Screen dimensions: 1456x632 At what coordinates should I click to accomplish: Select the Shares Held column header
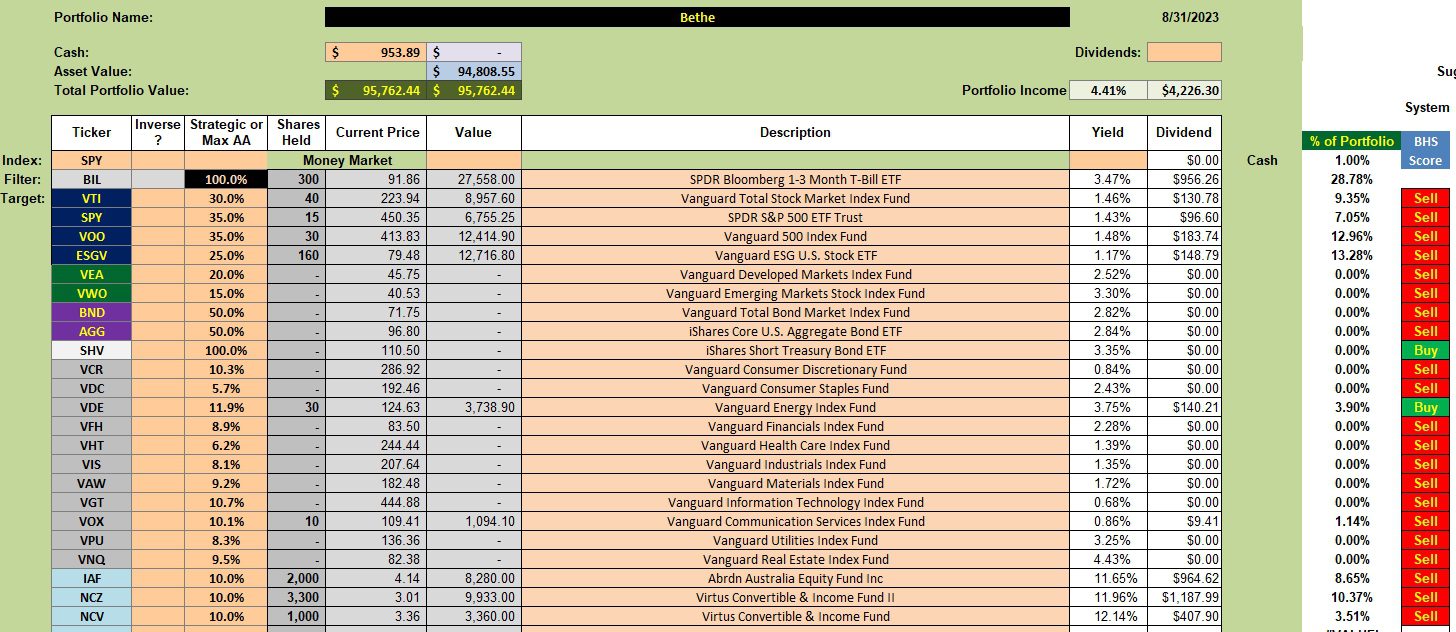299,133
